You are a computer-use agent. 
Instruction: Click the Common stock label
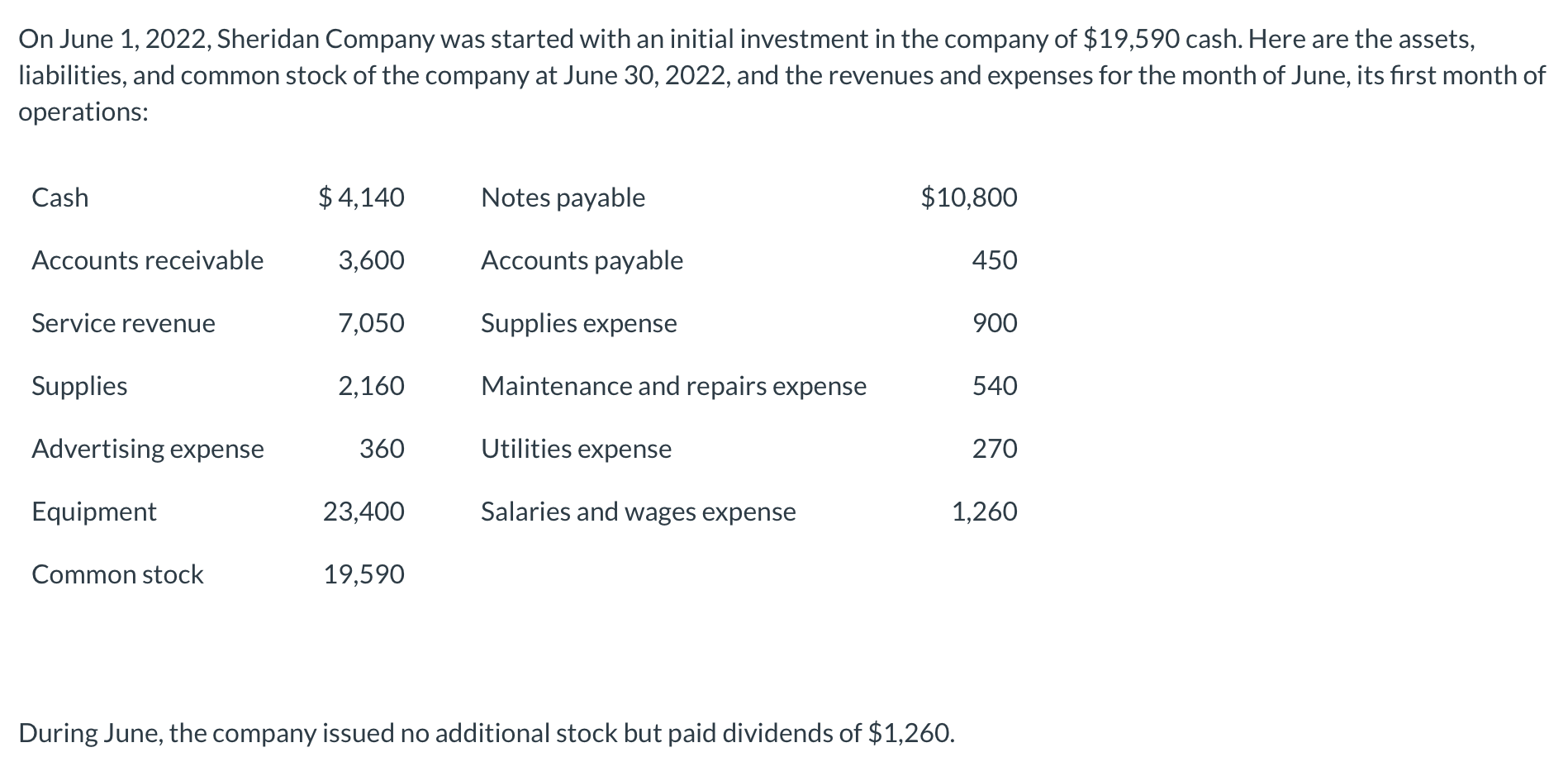117,574
